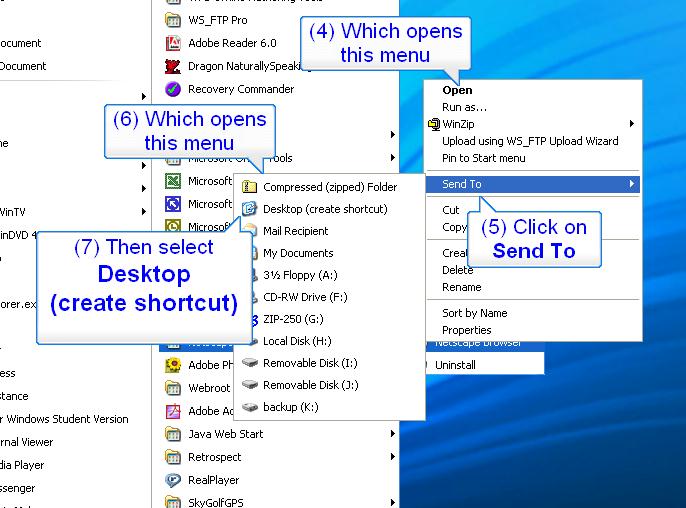Click the Dragon NaturallySpeaking icon
686x508 pixels.
click(x=173, y=67)
